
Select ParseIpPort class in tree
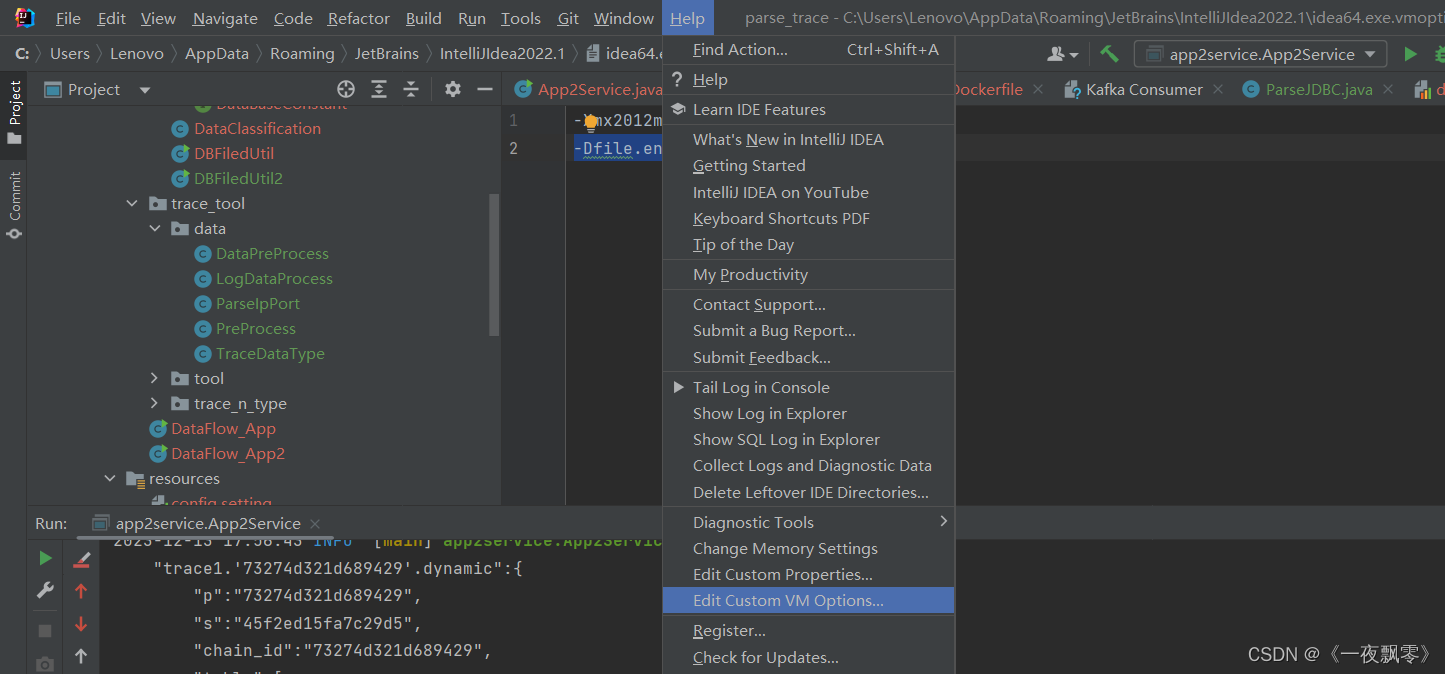[258, 303]
